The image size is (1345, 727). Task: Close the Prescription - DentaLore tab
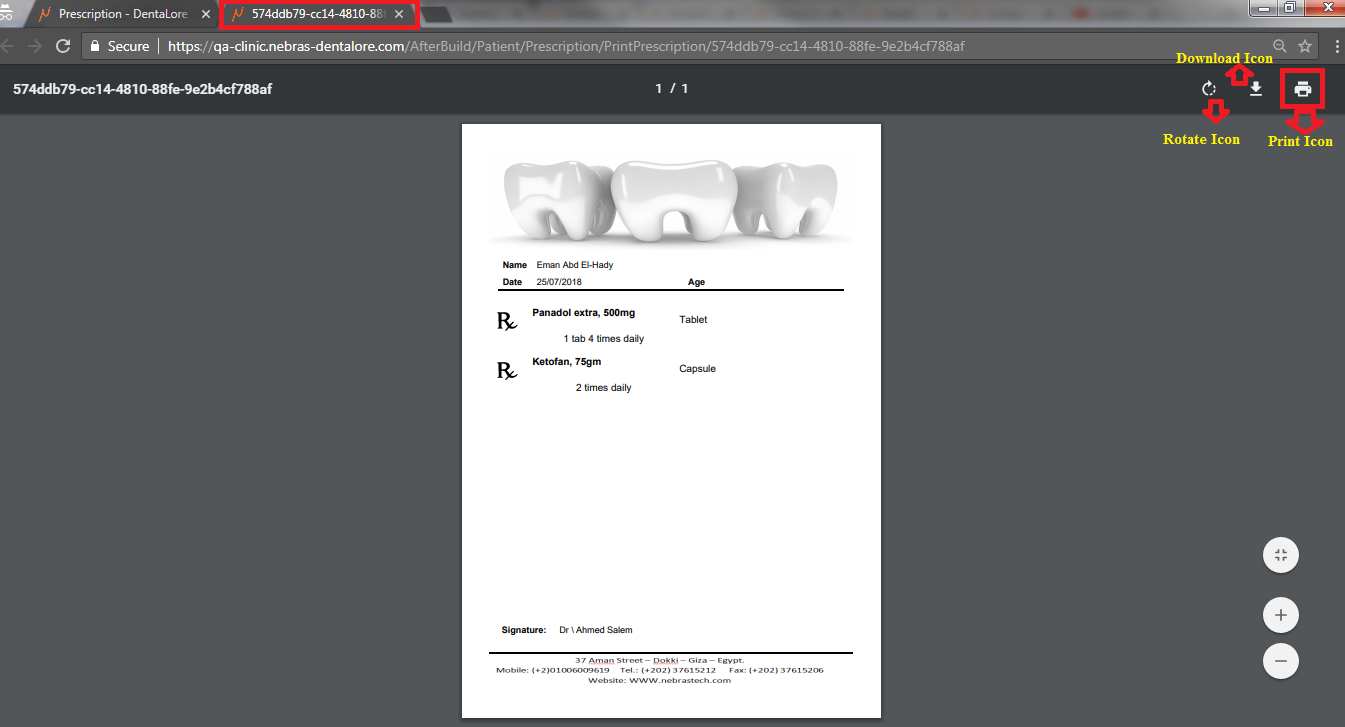pyautogui.click(x=205, y=14)
